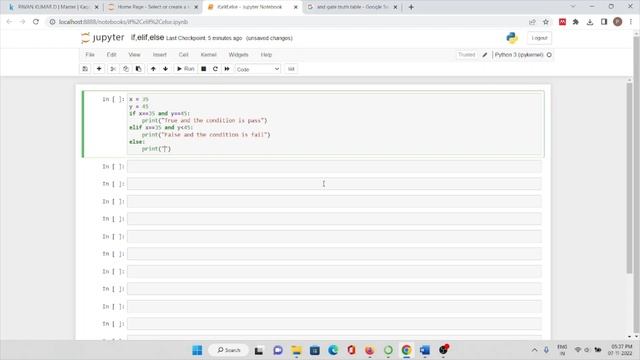Open the View menu

click(134, 55)
